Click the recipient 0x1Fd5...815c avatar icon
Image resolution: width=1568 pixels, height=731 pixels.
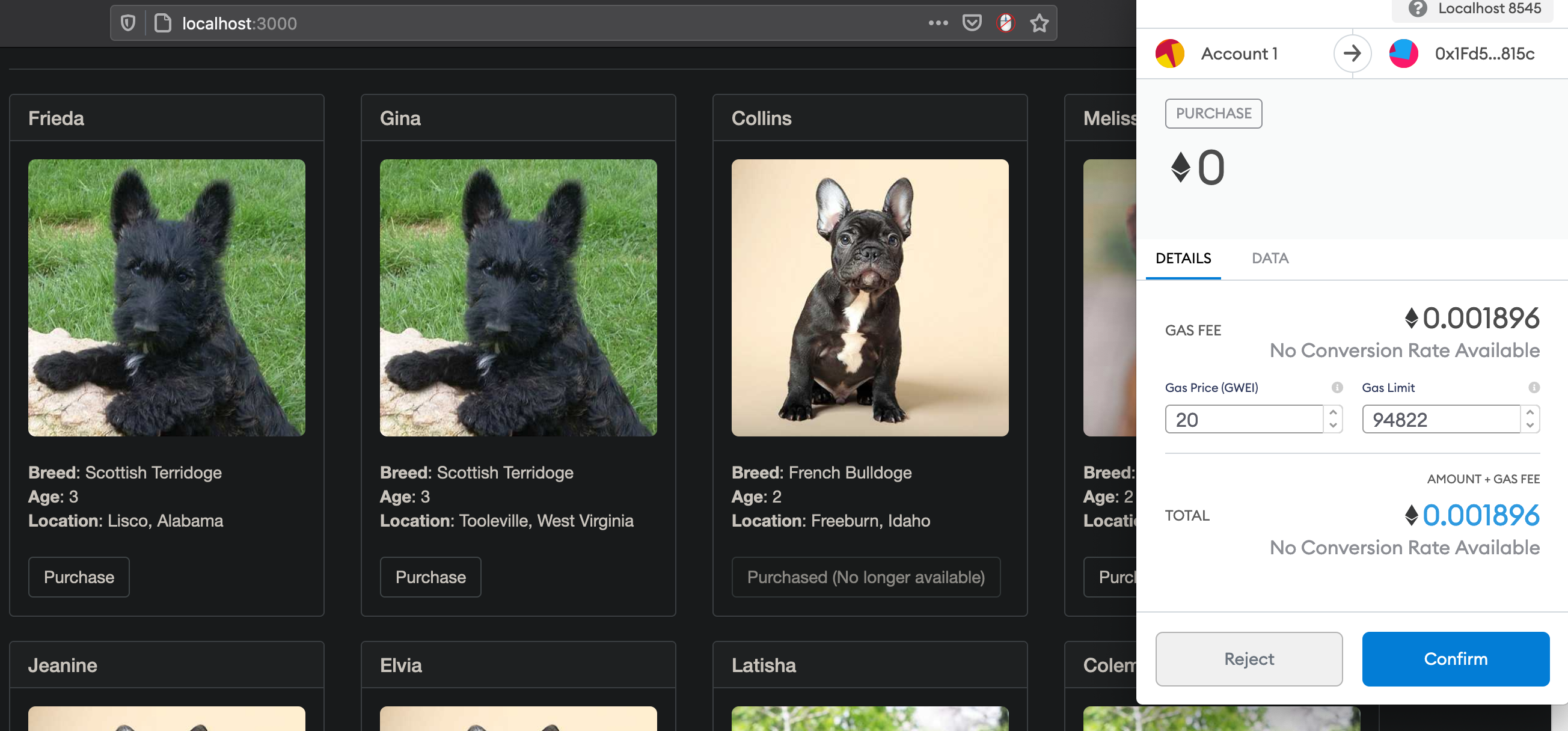(x=1403, y=54)
